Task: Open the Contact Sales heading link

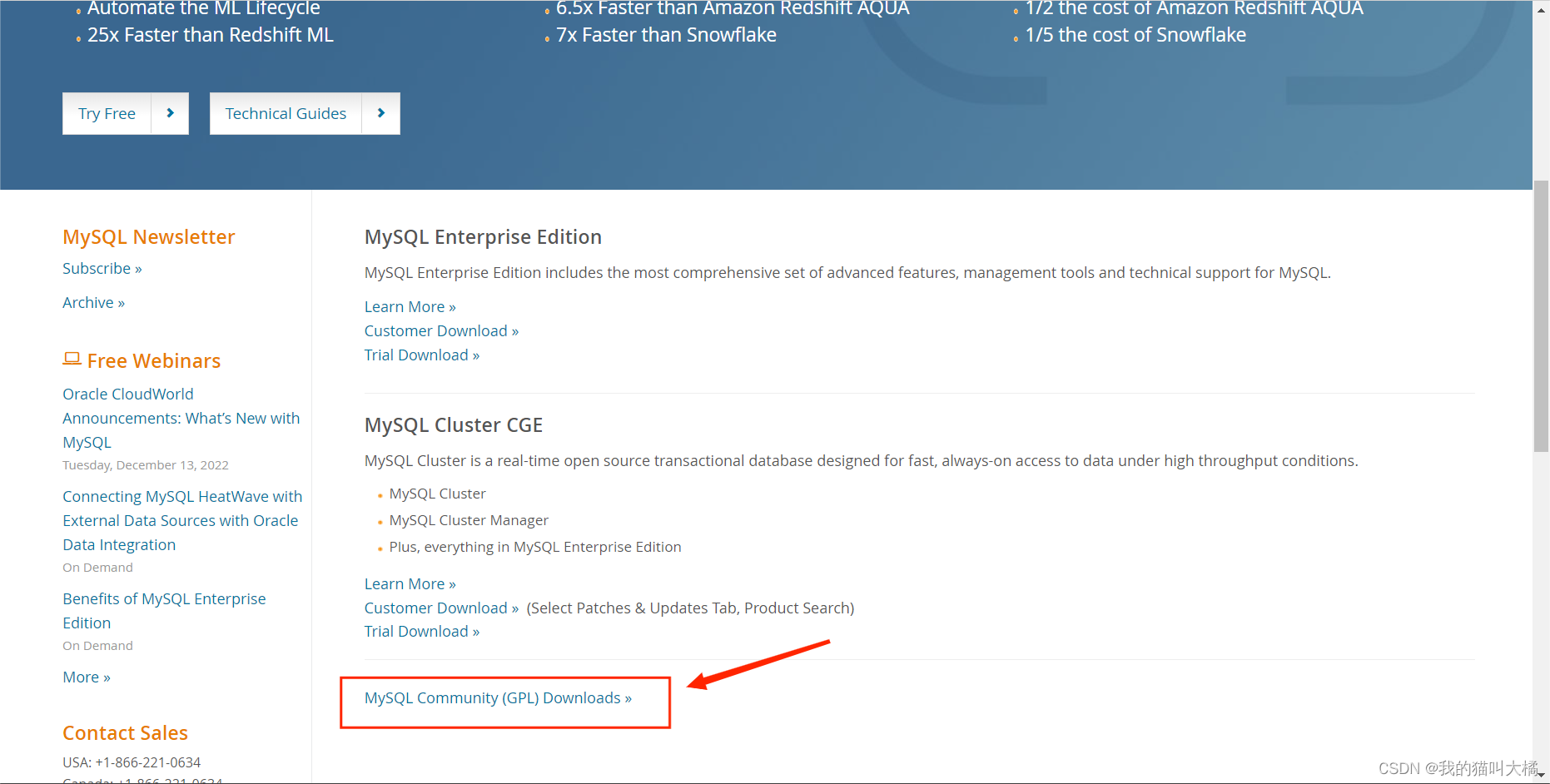Action: [126, 733]
